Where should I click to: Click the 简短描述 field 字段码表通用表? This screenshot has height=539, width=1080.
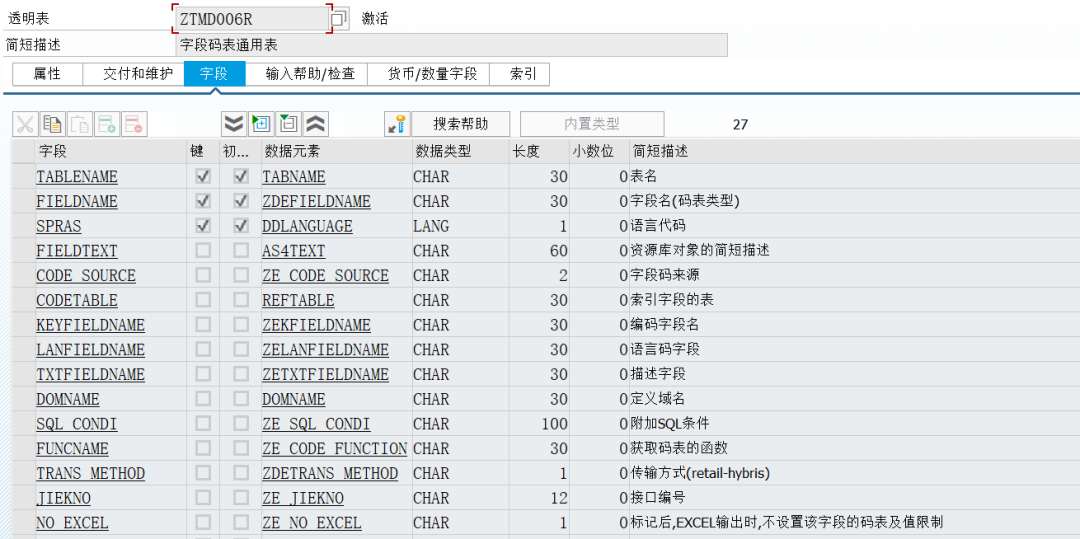pos(451,45)
